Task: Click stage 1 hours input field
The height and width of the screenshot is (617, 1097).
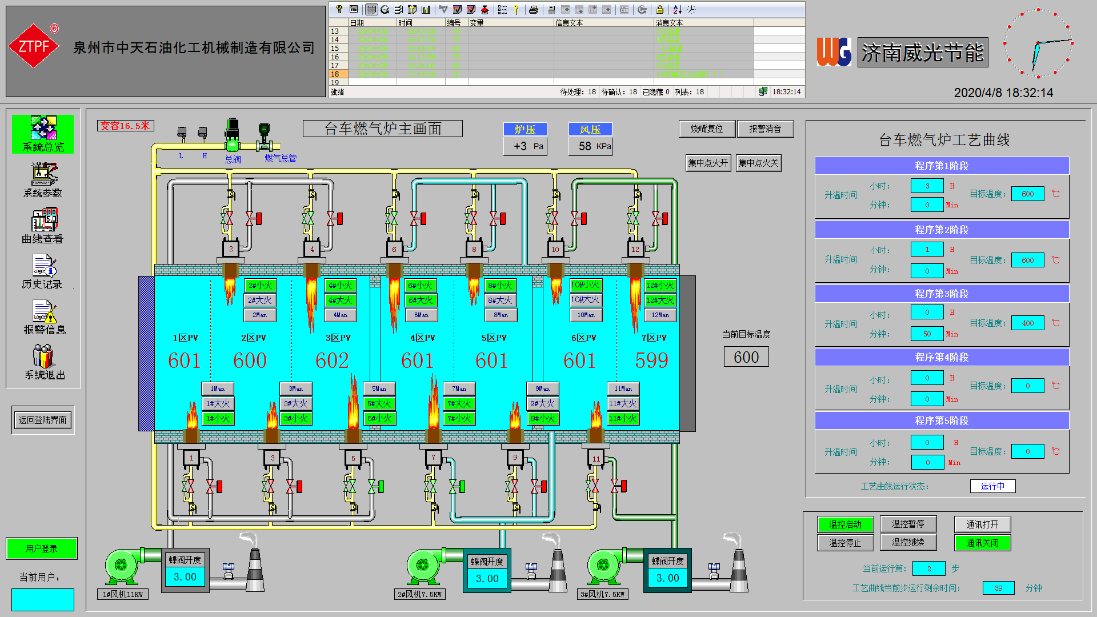Action: pos(927,186)
